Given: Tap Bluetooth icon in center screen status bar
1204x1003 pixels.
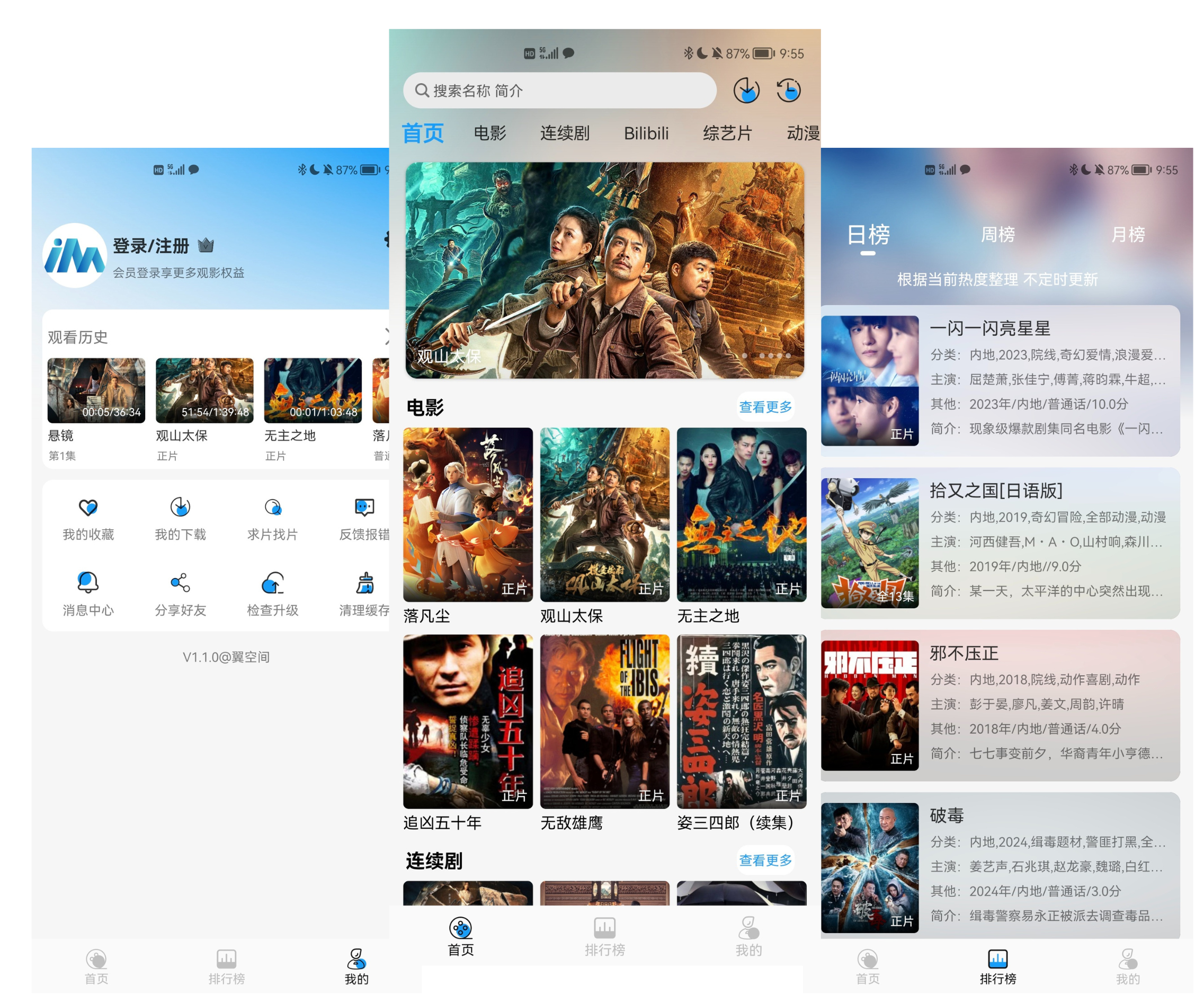Looking at the screenshot, I should [688, 54].
